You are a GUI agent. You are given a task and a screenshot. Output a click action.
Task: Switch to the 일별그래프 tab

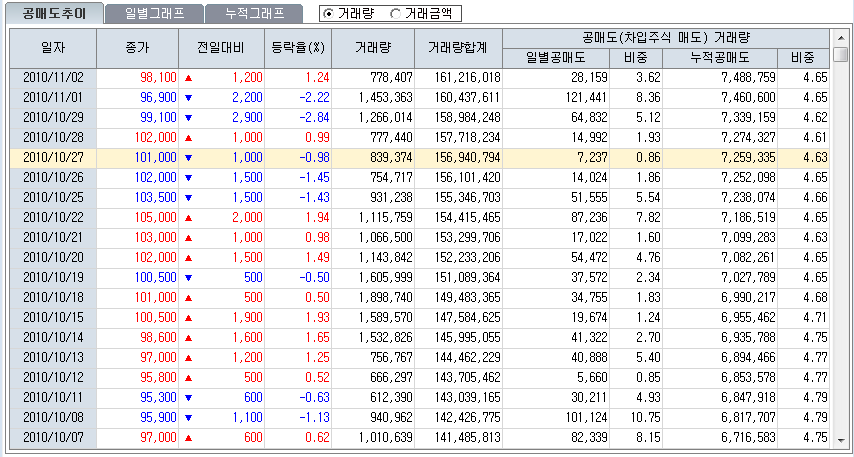tap(156, 14)
